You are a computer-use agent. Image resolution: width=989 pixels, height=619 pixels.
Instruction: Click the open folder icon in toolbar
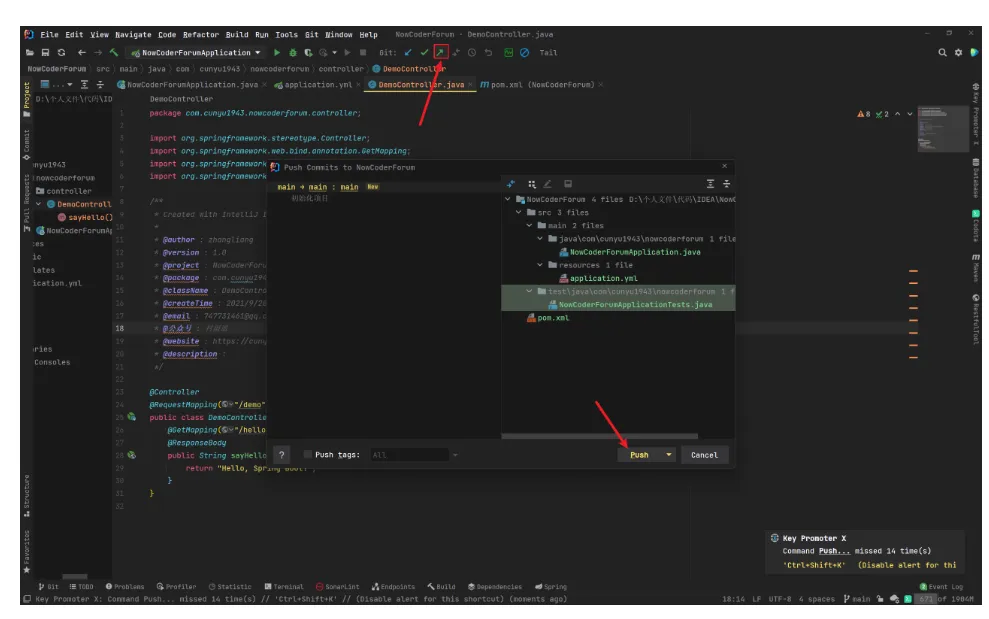[30, 52]
